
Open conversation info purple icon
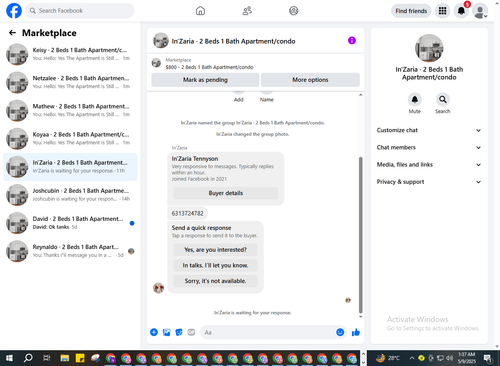click(x=352, y=41)
